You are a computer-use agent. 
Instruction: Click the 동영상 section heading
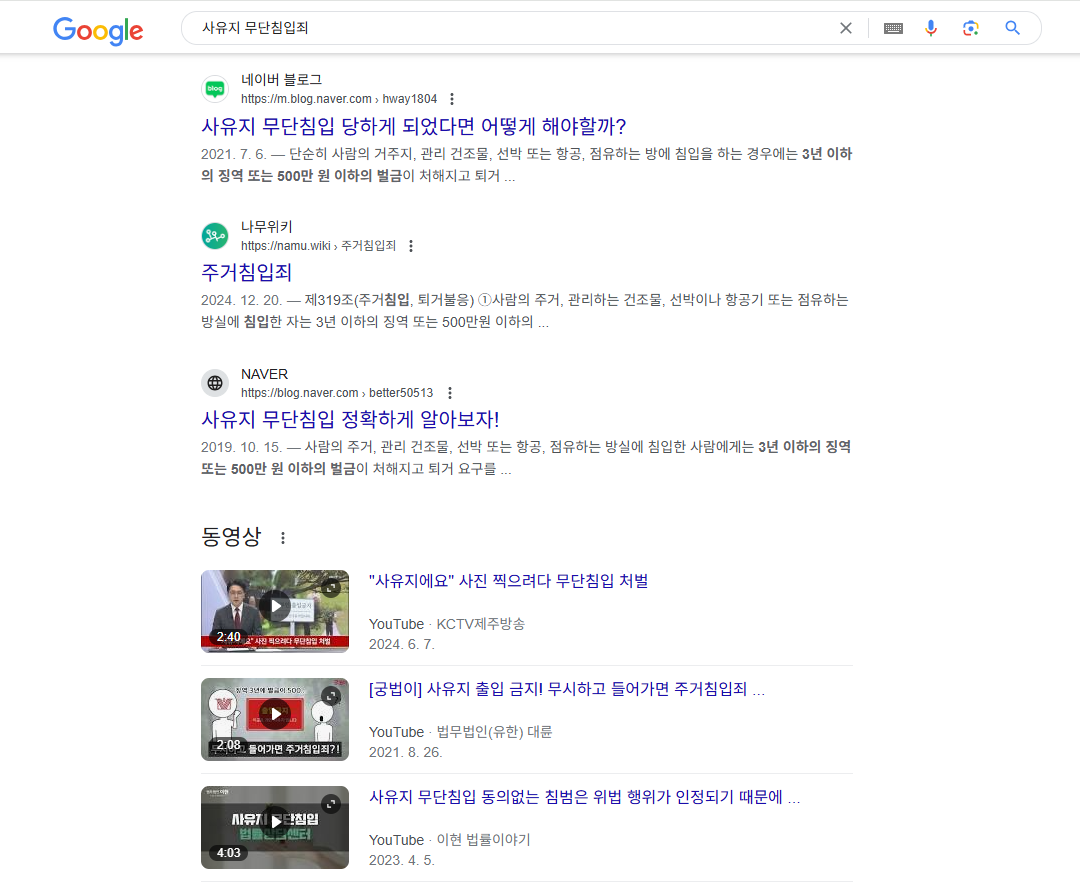(231, 537)
